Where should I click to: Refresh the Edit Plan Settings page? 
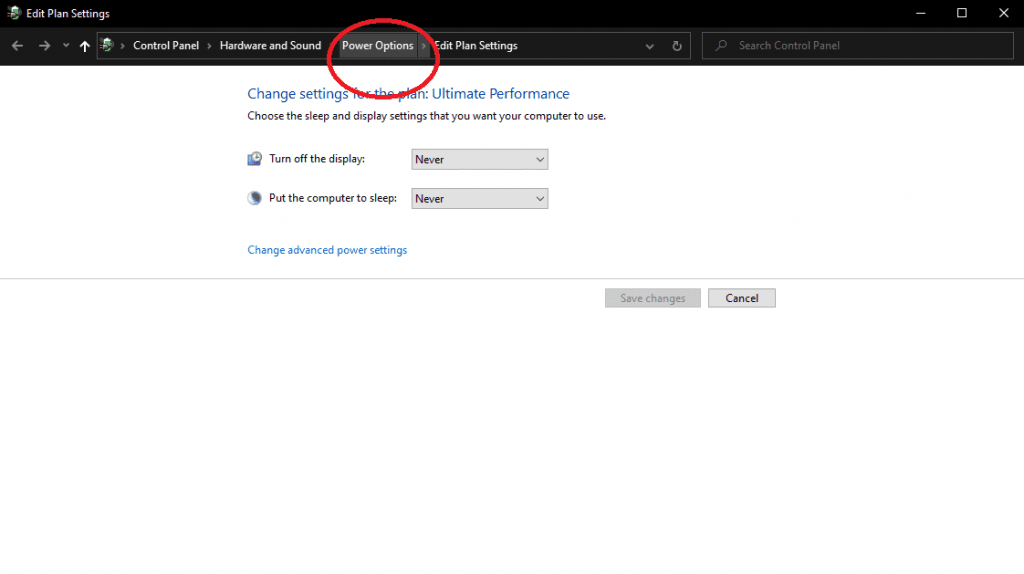coord(677,46)
